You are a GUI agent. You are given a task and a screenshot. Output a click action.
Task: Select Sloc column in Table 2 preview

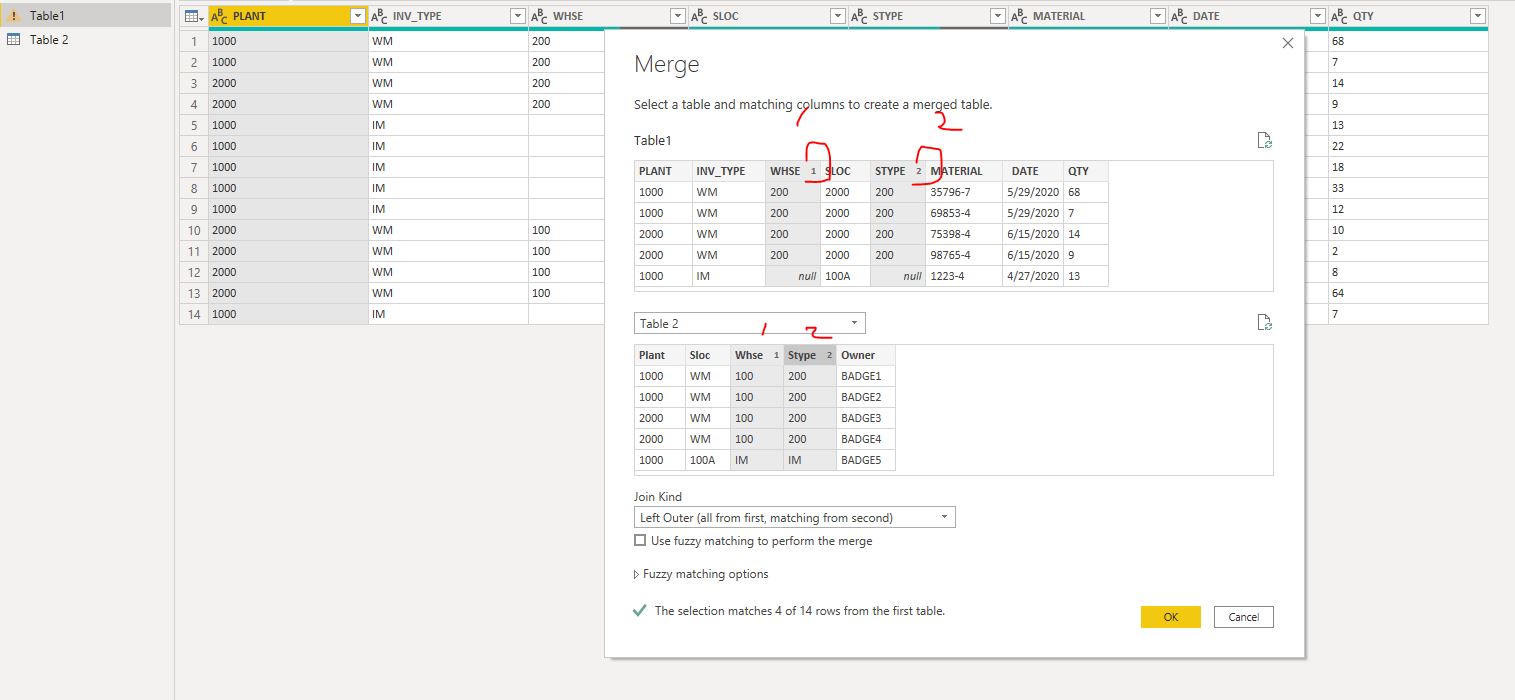tap(708, 355)
